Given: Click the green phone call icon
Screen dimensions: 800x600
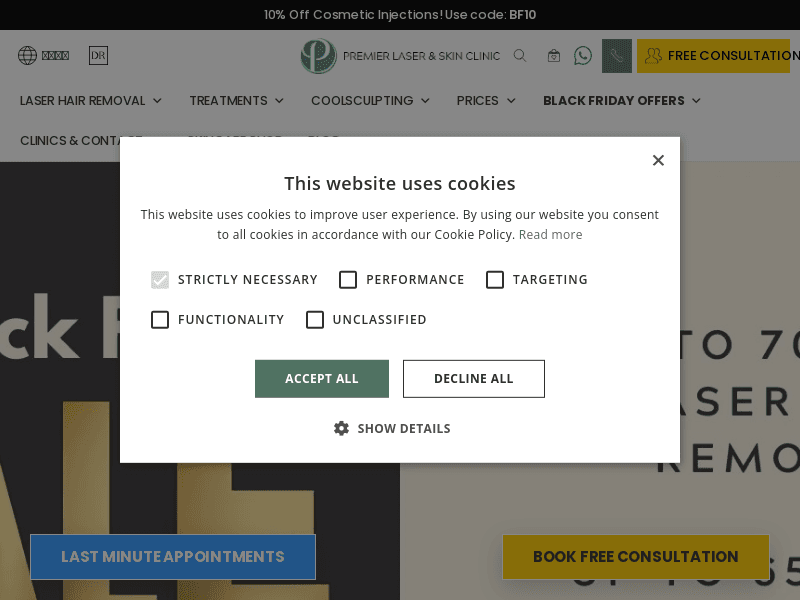Looking at the screenshot, I should (x=617, y=56).
